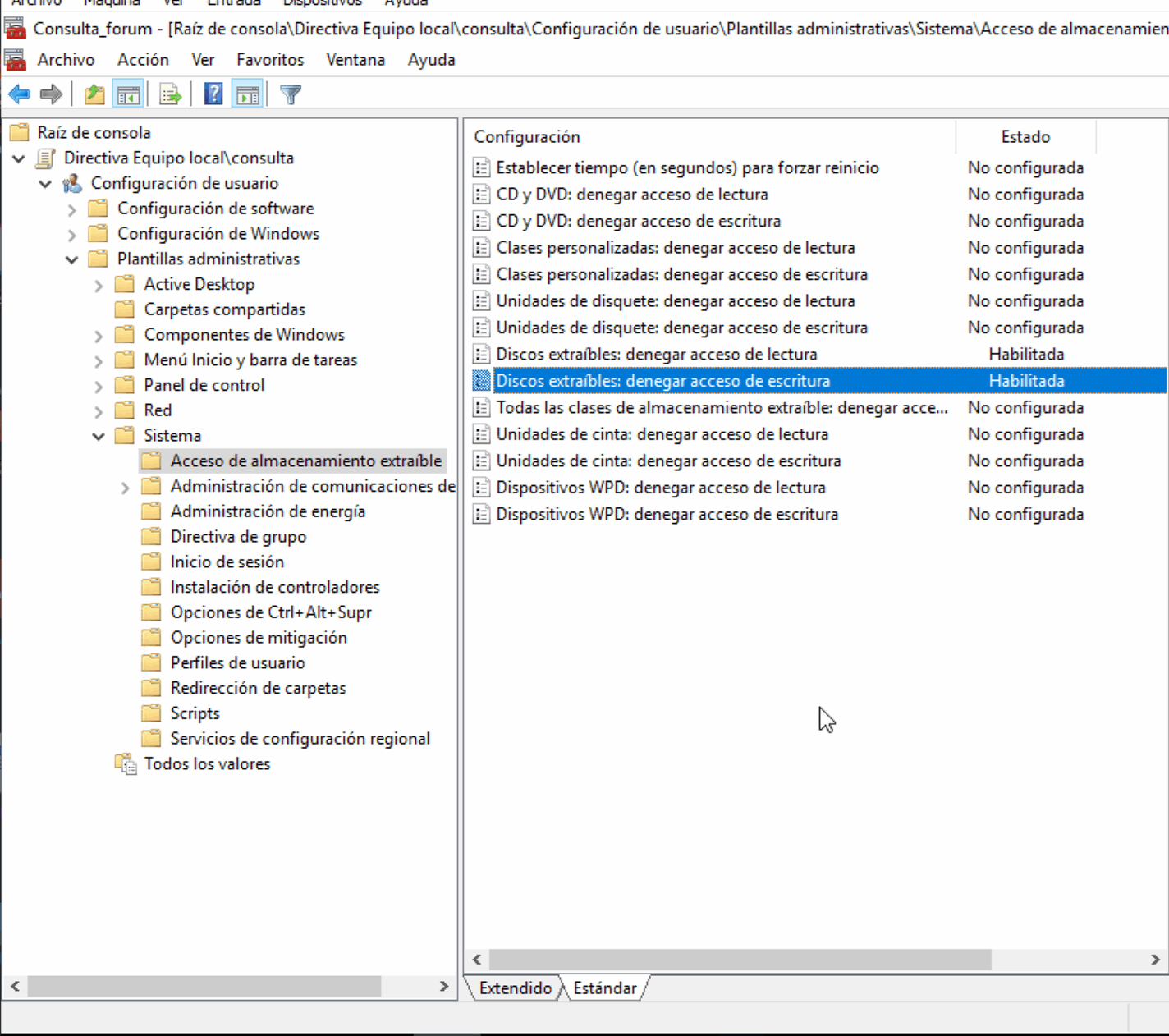
Task: Click the Active Desktop folder icon
Action: click(x=125, y=284)
